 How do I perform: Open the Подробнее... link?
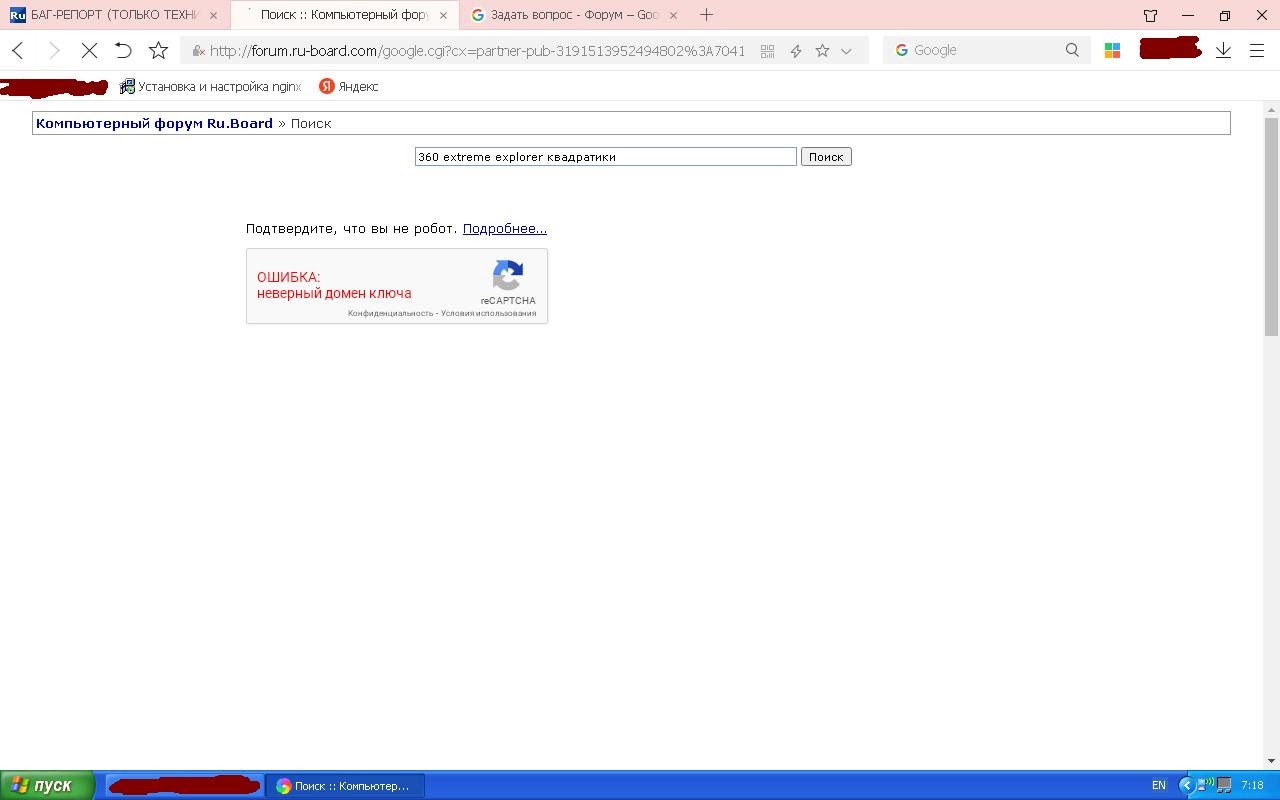click(x=505, y=229)
